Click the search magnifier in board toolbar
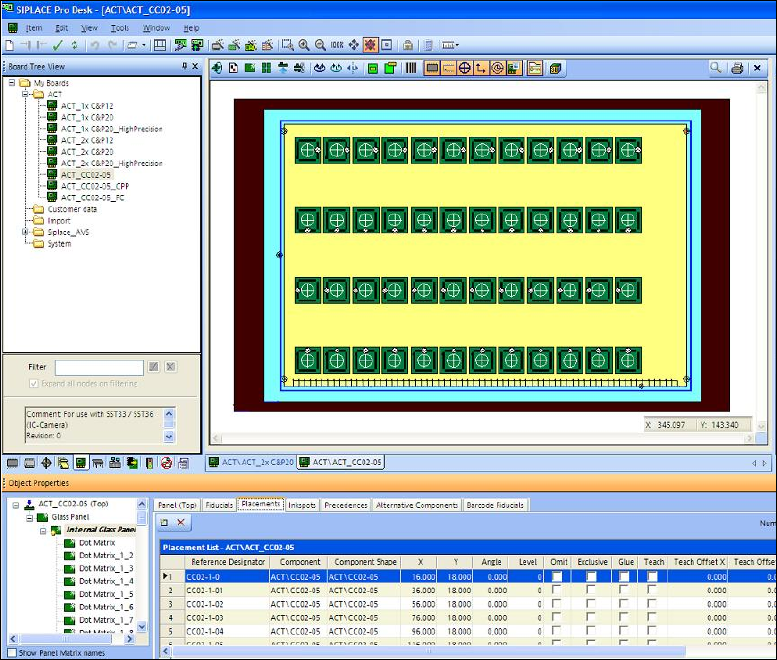This screenshot has width=777, height=660. click(716, 68)
